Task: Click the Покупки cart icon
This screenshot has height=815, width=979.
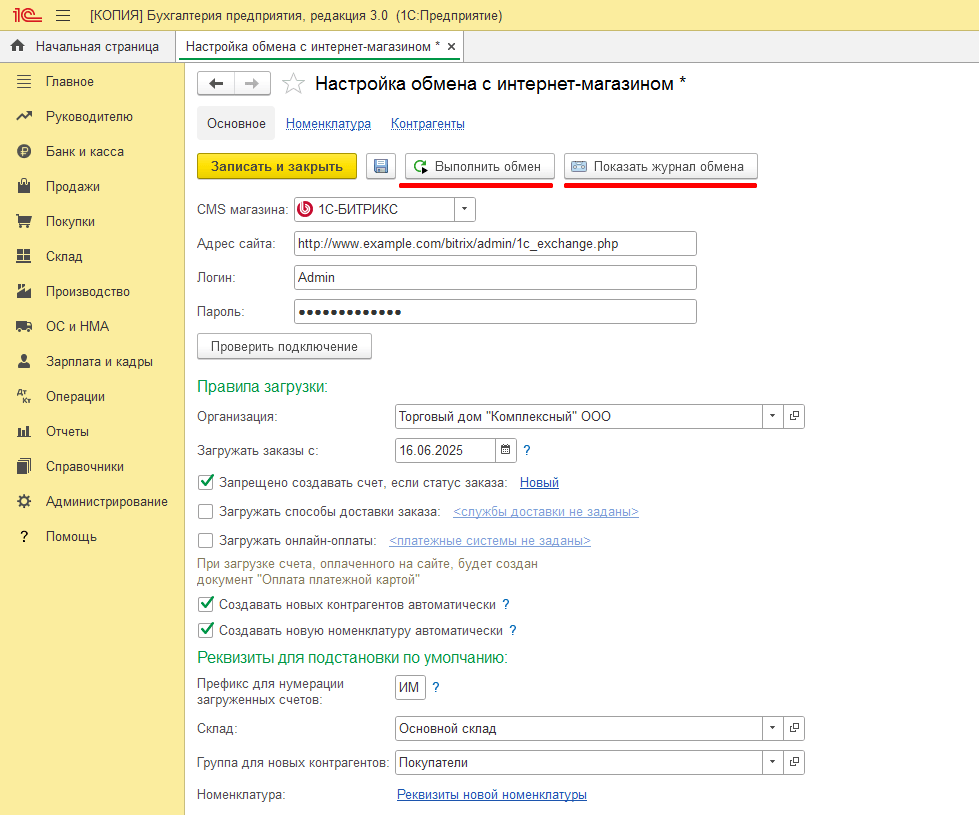Action: [24, 221]
